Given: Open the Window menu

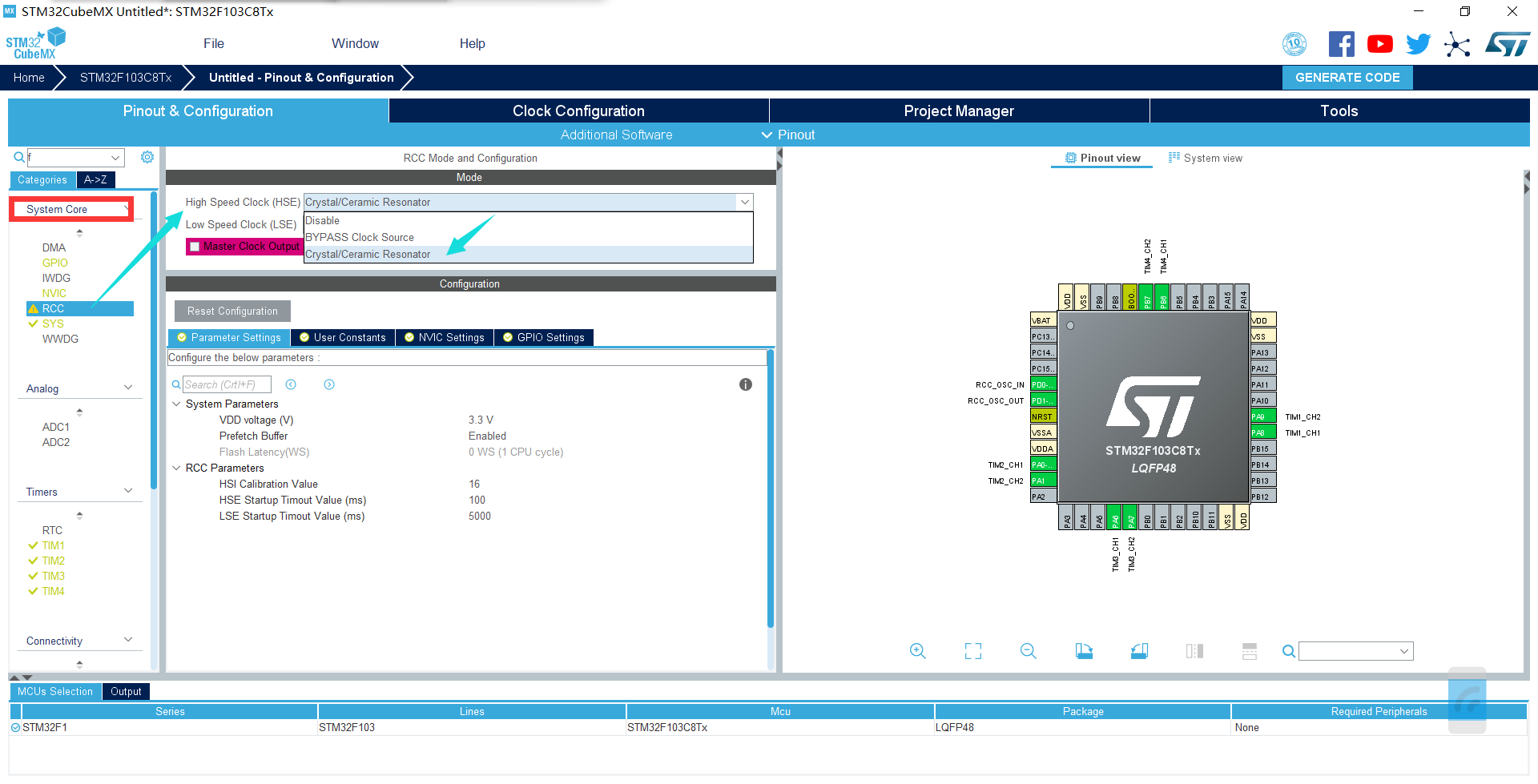Looking at the screenshot, I should (355, 43).
